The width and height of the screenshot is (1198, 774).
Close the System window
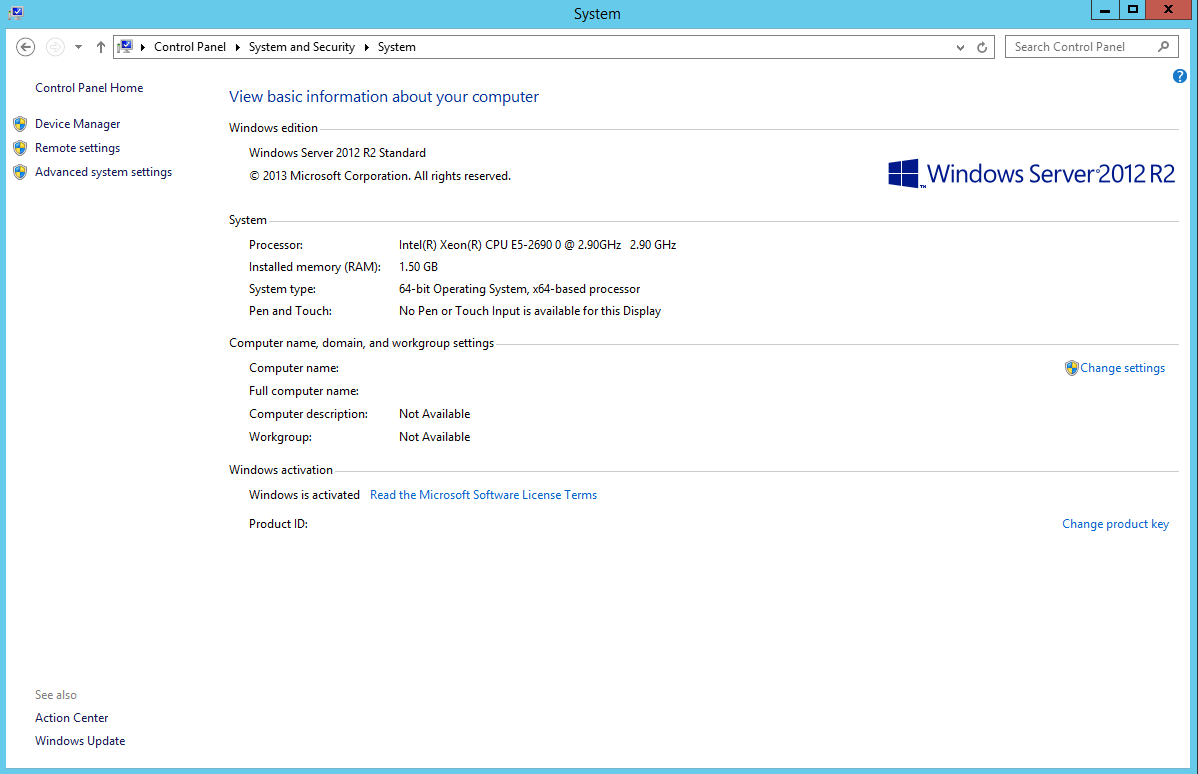point(1169,10)
